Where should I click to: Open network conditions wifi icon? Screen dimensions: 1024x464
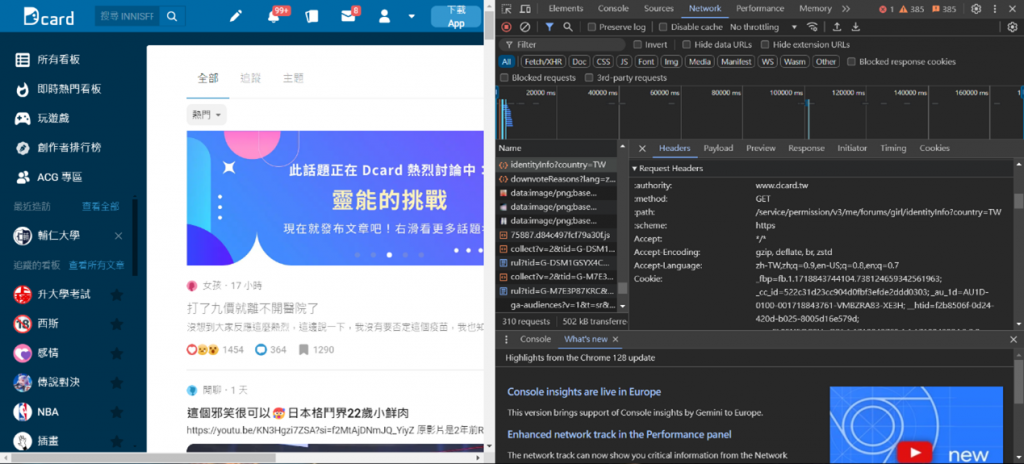(812, 27)
